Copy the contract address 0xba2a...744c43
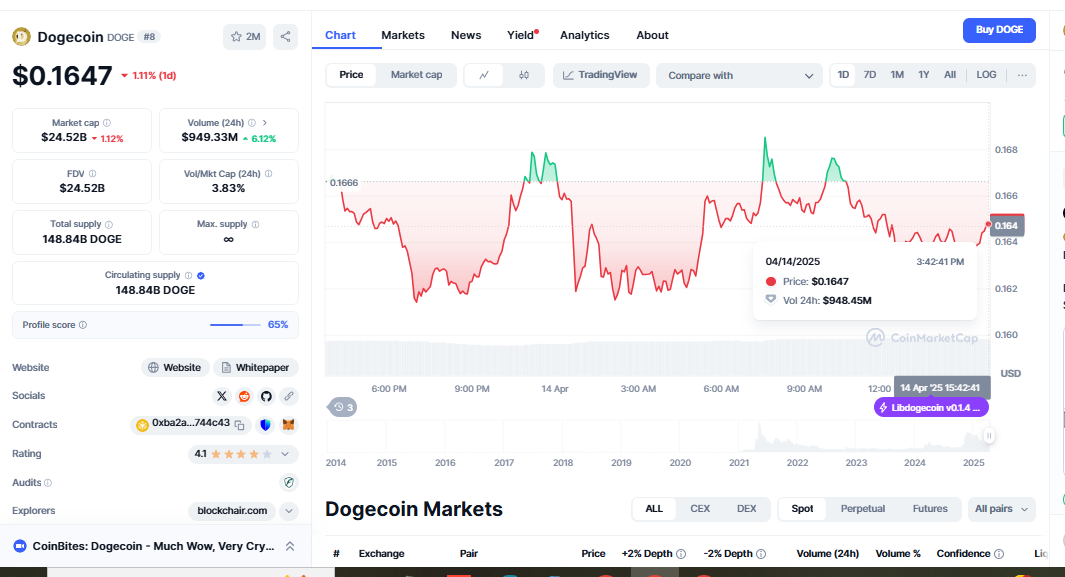The height and width of the screenshot is (577, 1065). tap(240, 425)
